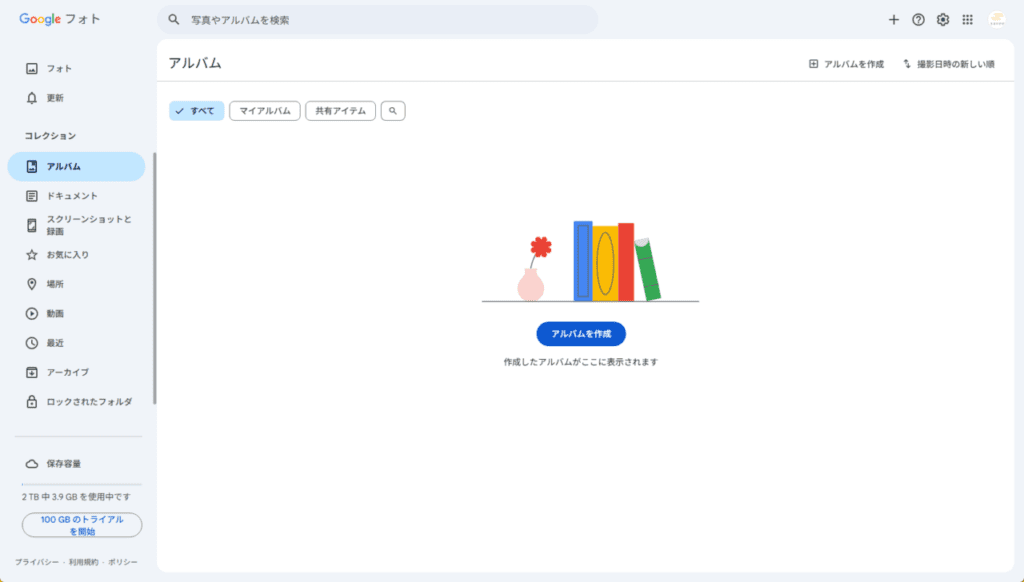Image resolution: width=1024 pixels, height=582 pixels.
Task: Open 更新 bell notifications in sidebar
Action: pos(55,98)
